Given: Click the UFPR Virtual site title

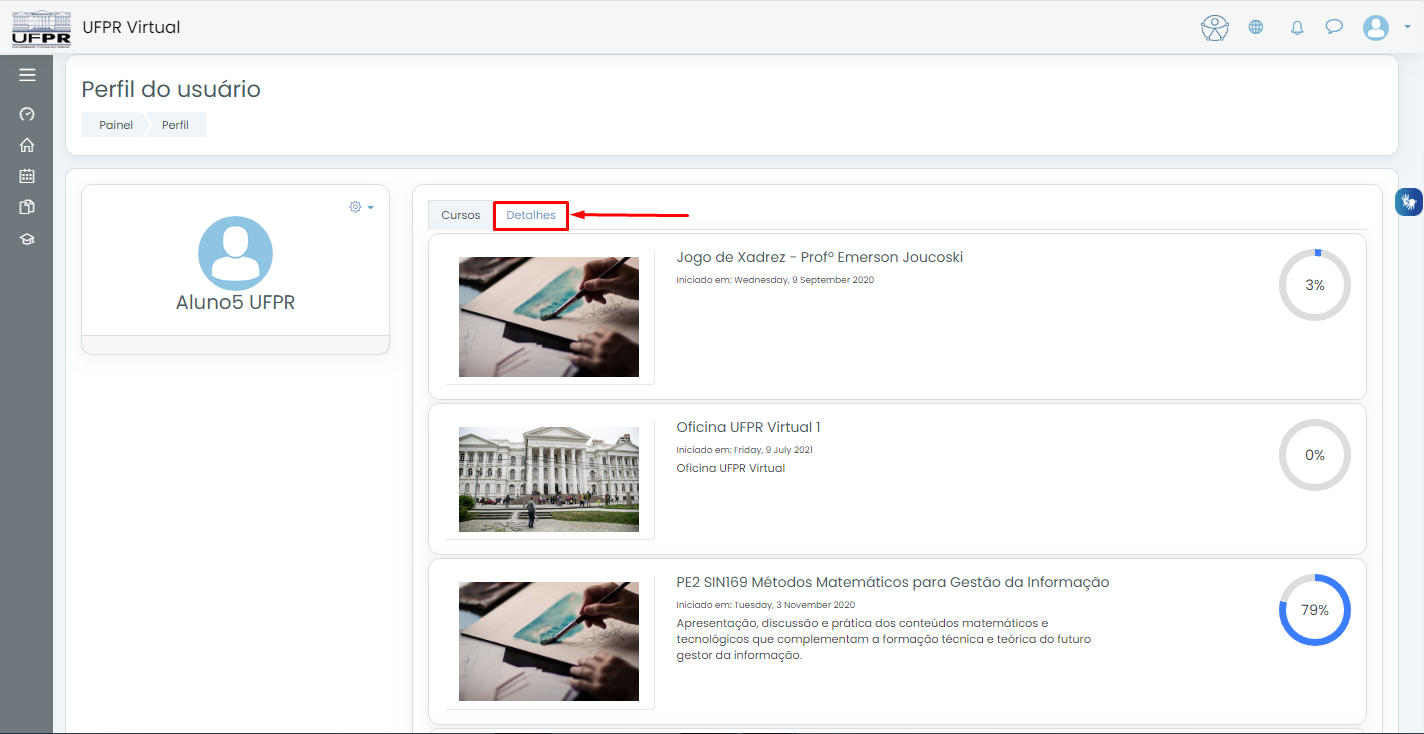Looking at the screenshot, I should (x=131, y=27).
